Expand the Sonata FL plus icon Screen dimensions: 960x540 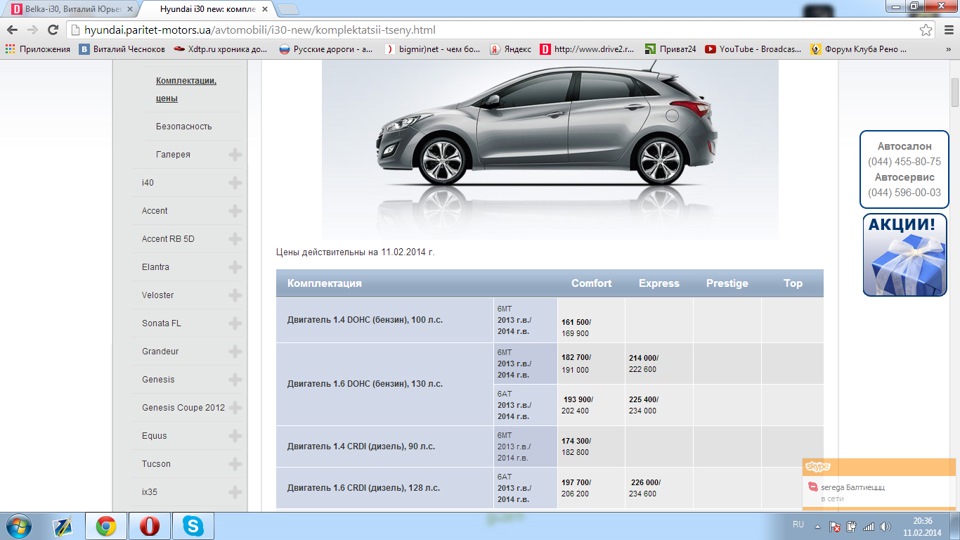click(x=235, y=323)
